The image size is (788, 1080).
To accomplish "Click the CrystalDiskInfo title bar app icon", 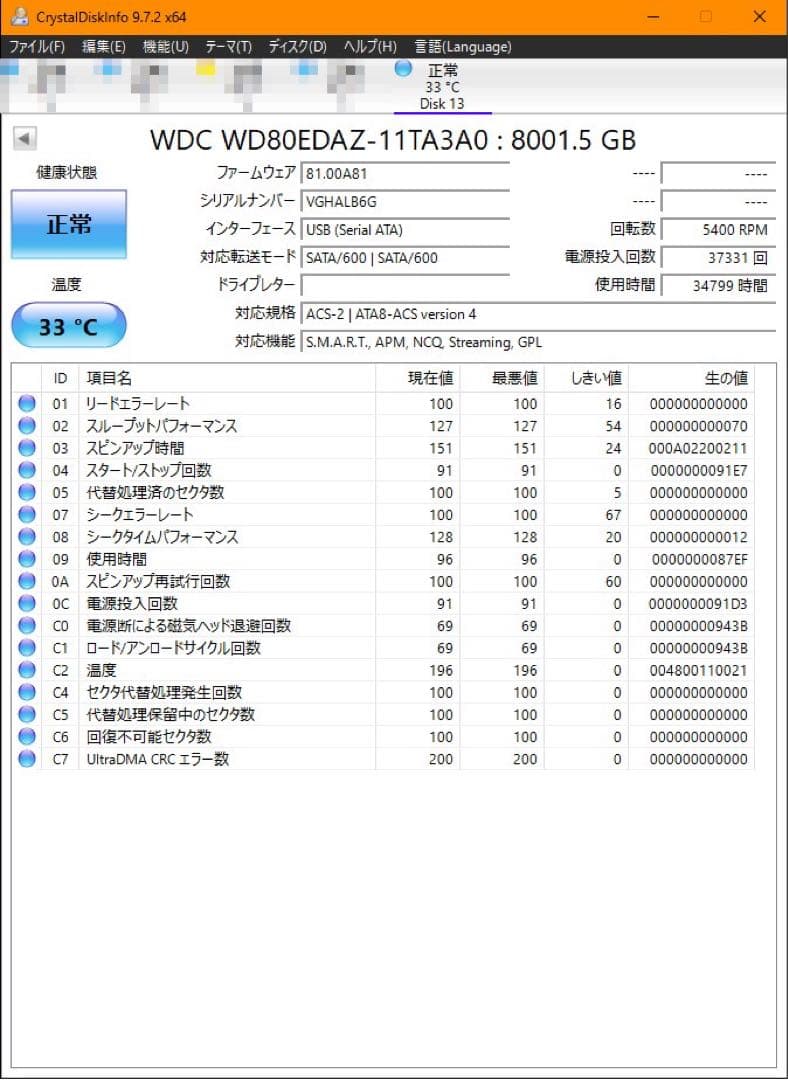I will point(20,17).
